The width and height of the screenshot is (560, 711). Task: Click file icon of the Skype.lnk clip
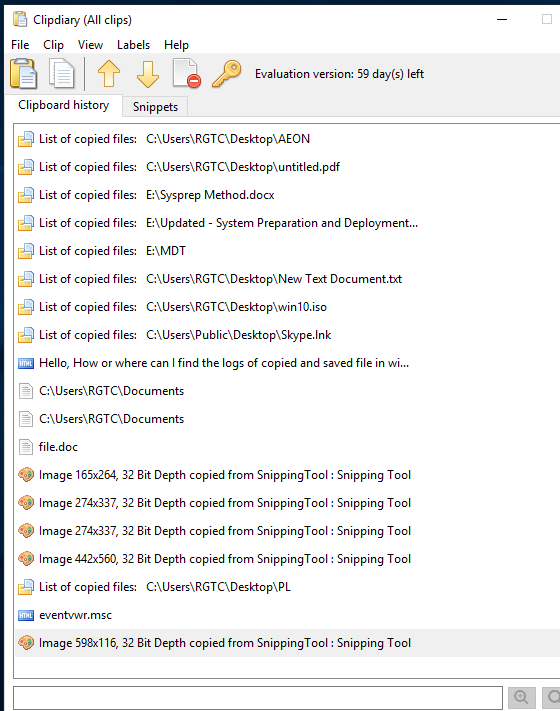26,336
